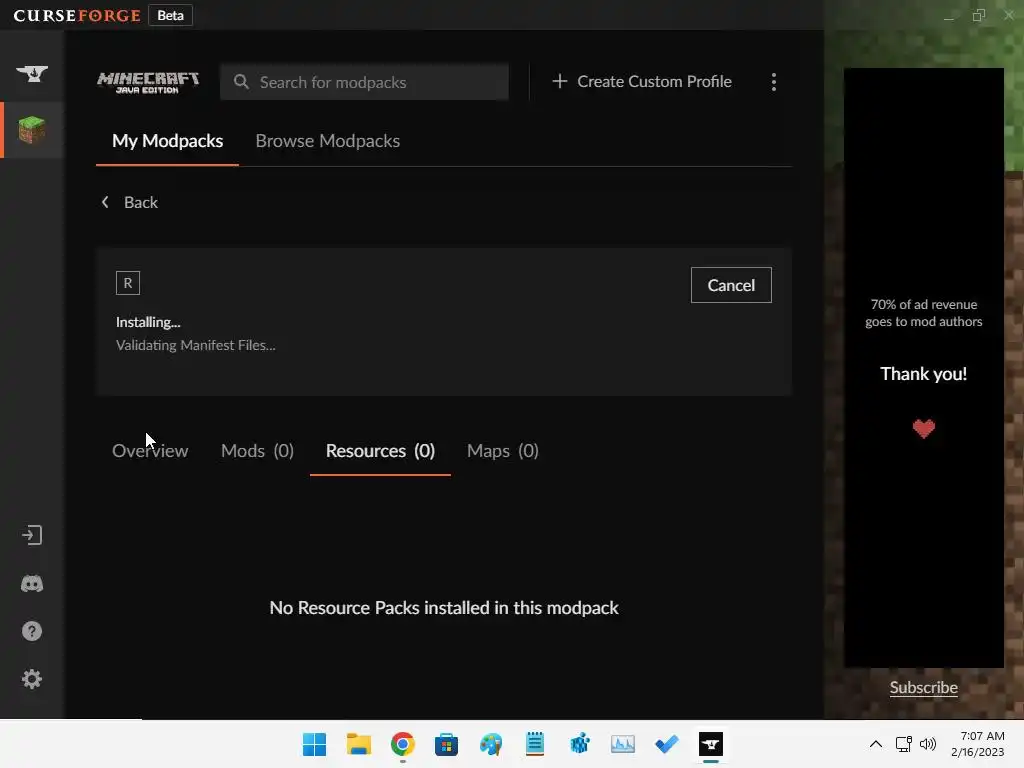Open the blue blocks taskbar icon

point(579,744)
